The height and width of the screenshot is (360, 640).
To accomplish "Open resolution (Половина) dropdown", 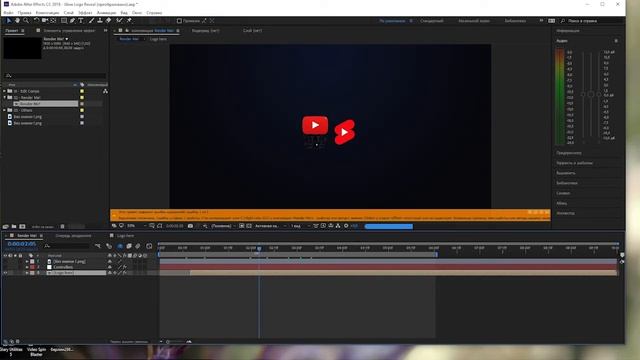I will pyautogui.click(x=223, y=226).
